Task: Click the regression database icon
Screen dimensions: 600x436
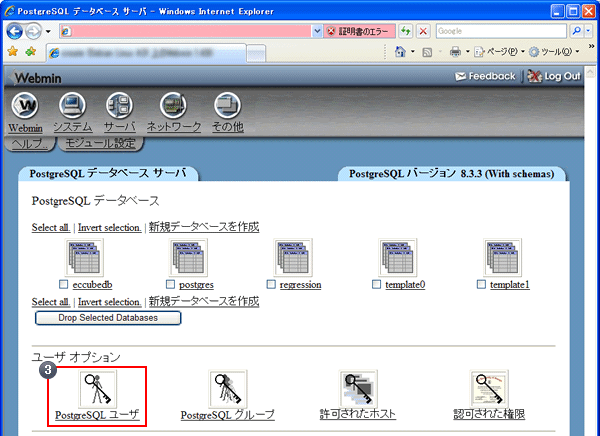Action: (293, 257)
